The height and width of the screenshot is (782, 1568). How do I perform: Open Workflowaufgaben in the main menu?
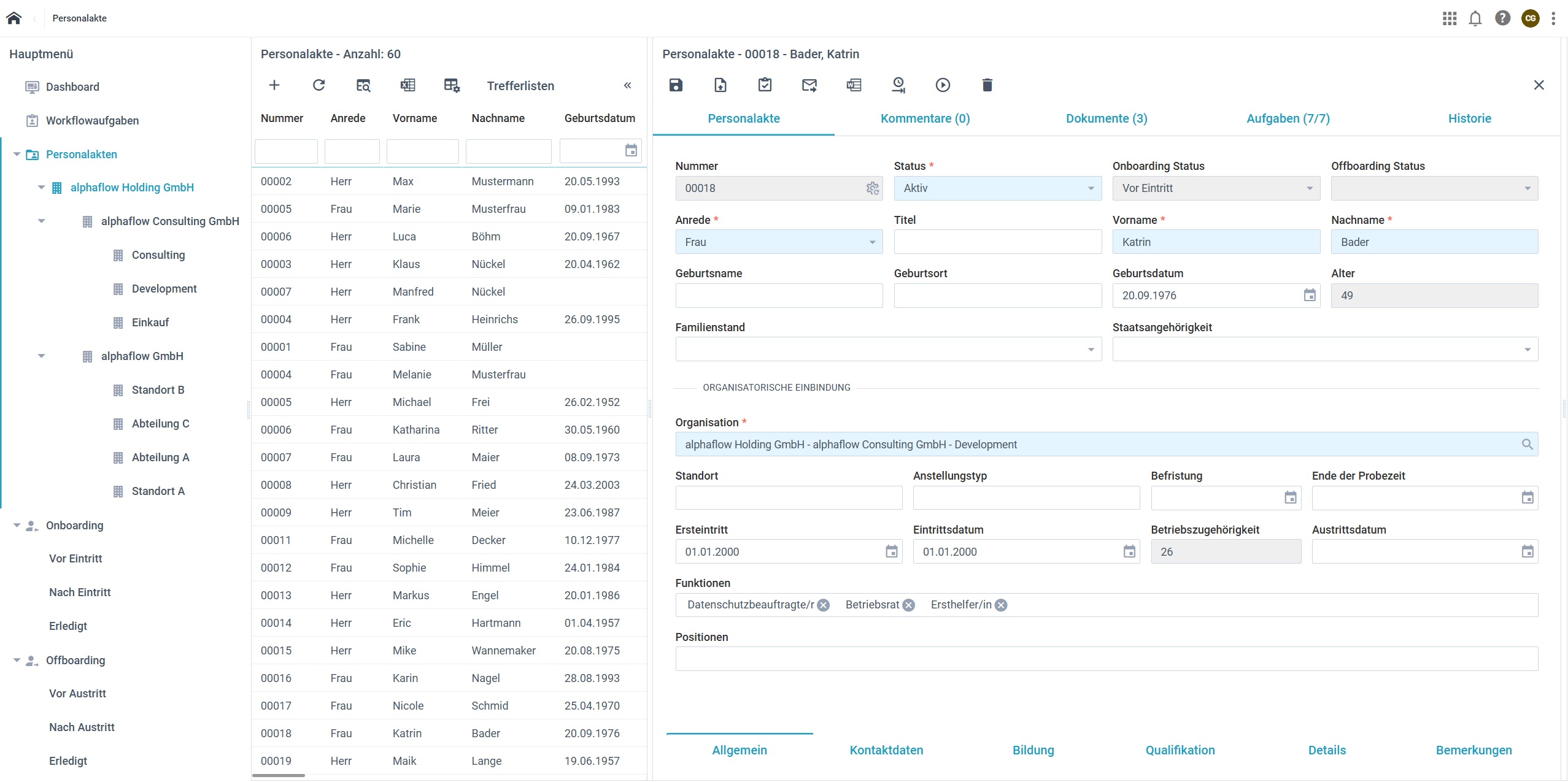click(x=92, y=121)
